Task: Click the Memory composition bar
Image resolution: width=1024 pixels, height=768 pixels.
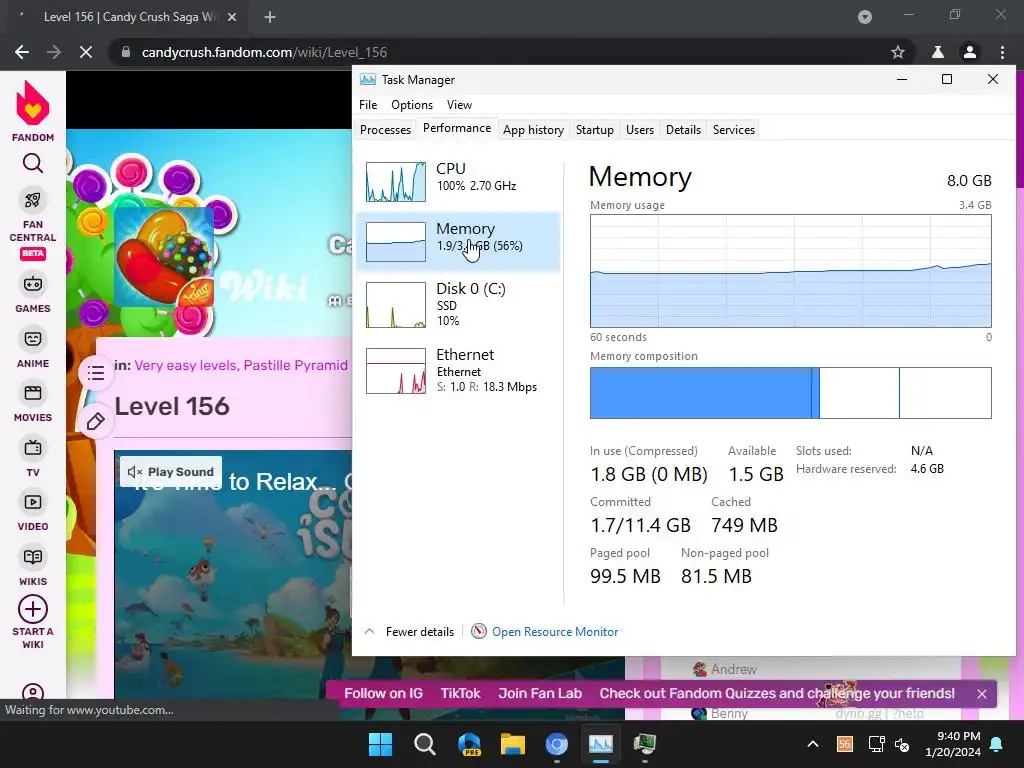Action: [x=790, y=392]
